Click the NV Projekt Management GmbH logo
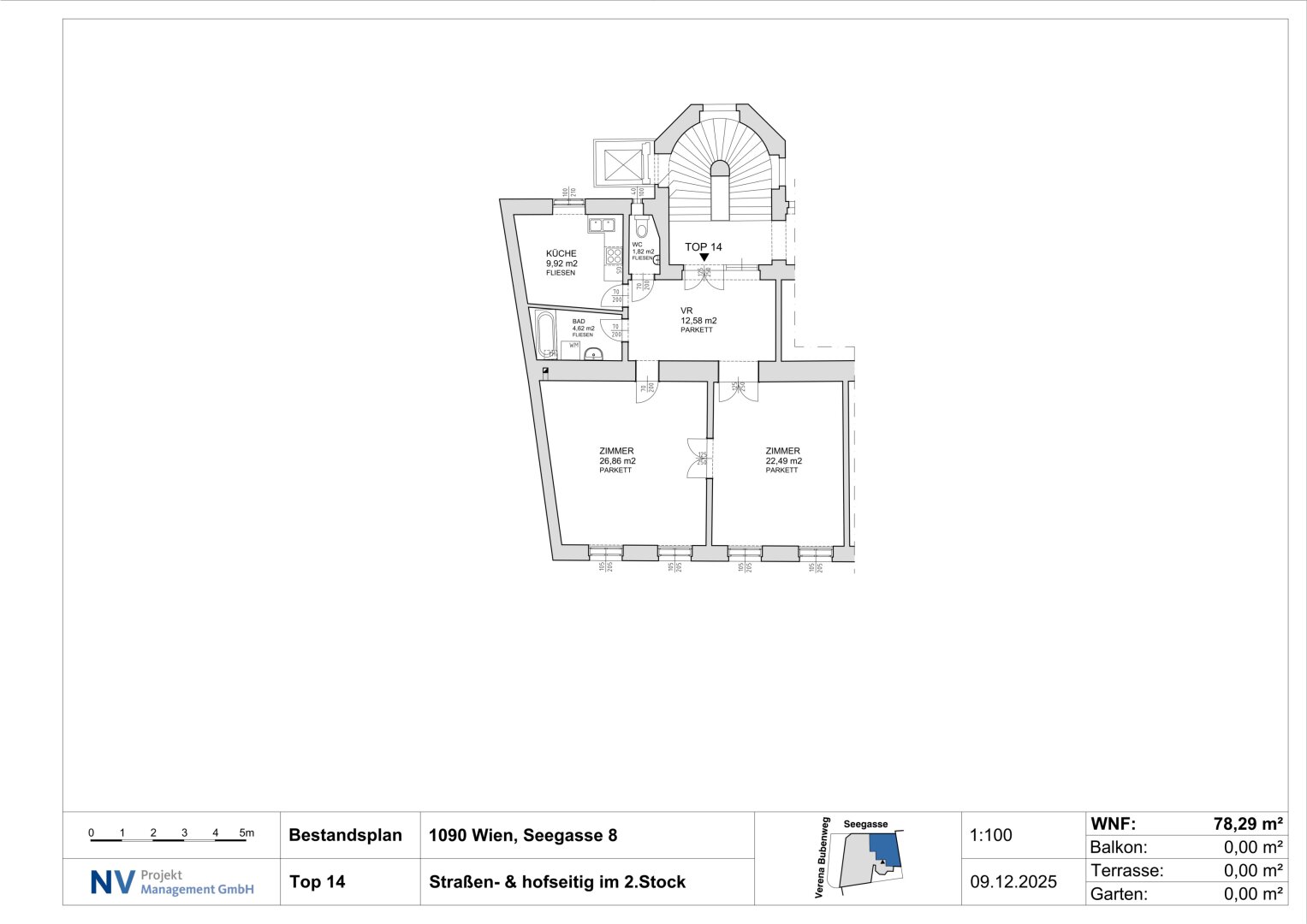This screenshot has width=1307, height=924. point(172,882)
